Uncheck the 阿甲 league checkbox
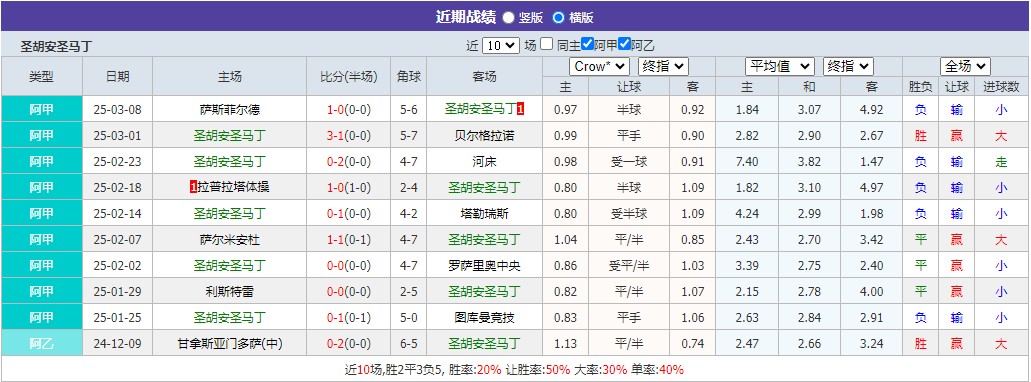The image size is (1031, 382). click(x=588, y=45)
